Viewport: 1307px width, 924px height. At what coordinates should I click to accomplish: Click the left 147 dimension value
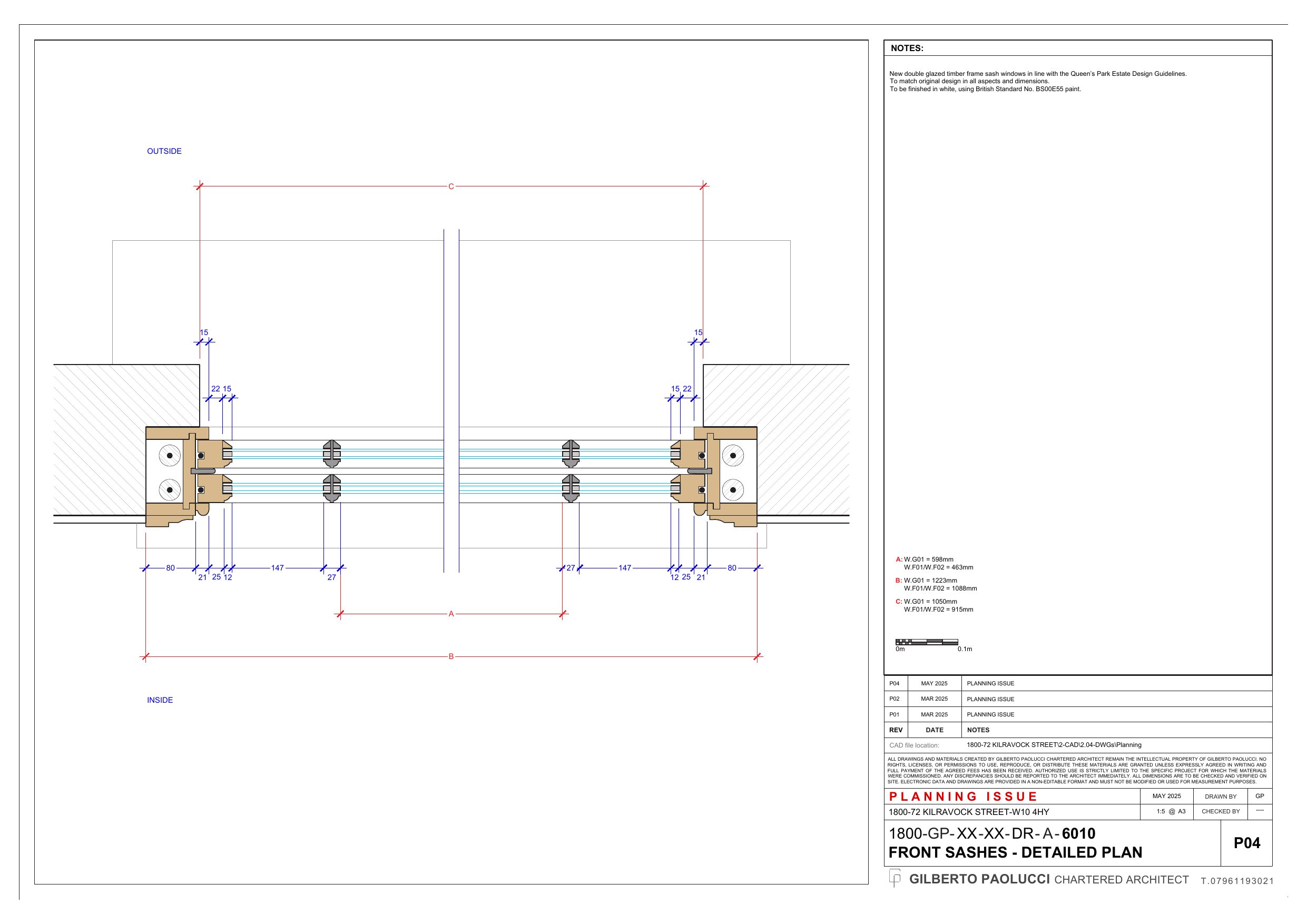click(x=277, y=567)
